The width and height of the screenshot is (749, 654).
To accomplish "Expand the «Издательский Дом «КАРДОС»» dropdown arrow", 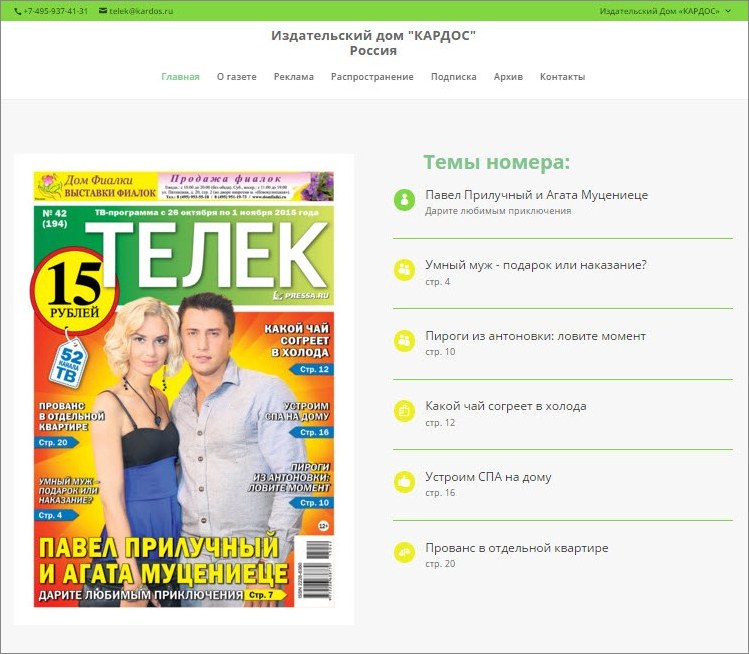I will 728,11.
